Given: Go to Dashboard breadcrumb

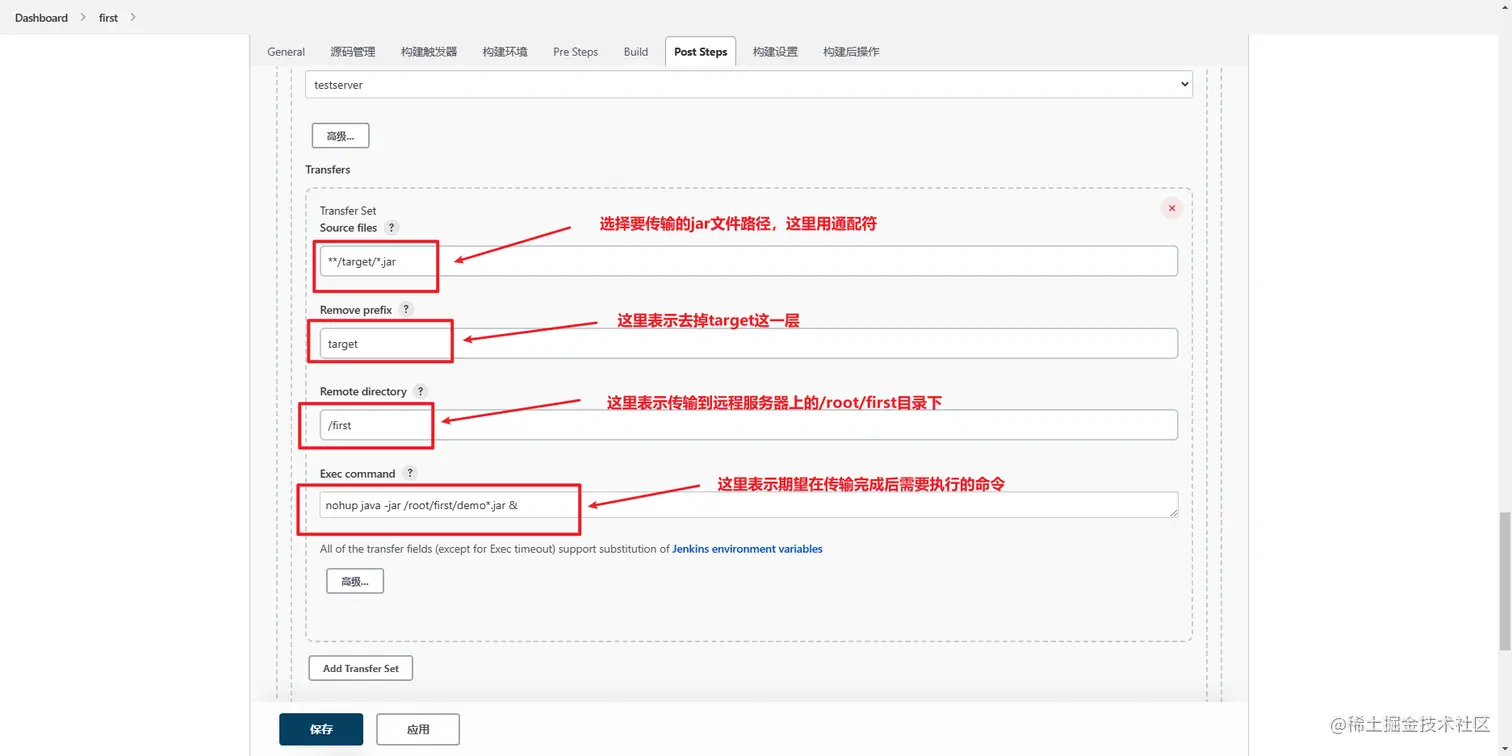Looking at the screenshot, I should click(x=41, y=18).
